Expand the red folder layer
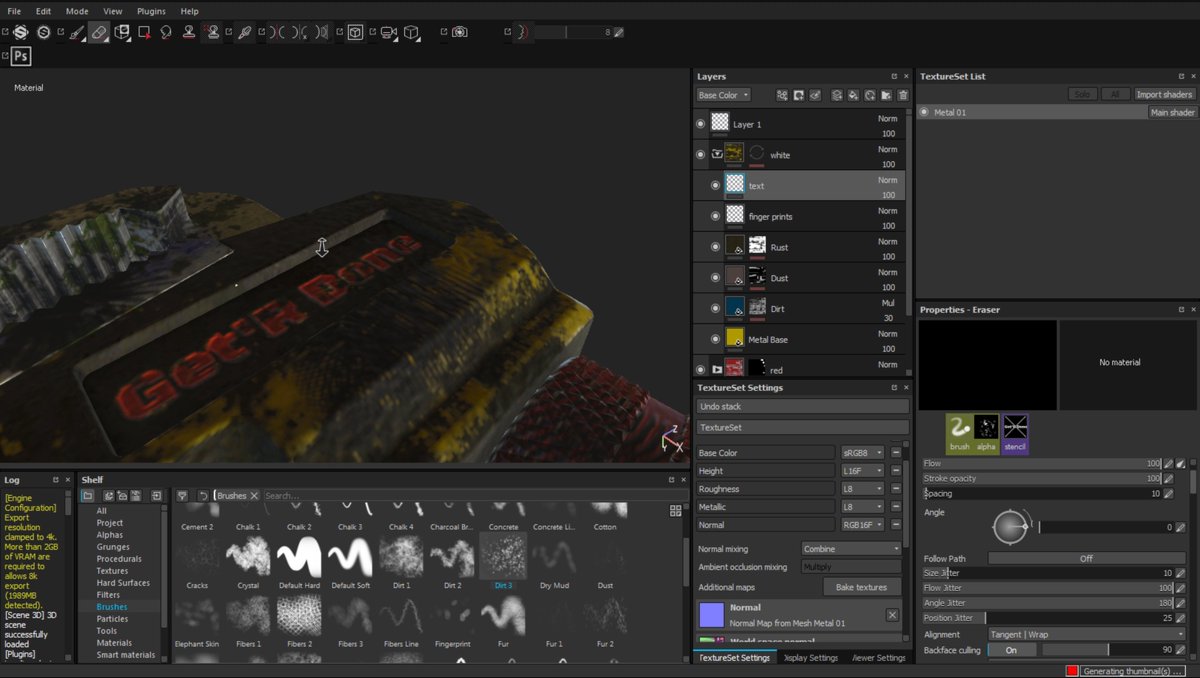1200x678 pixels. [x=717, y=370]
